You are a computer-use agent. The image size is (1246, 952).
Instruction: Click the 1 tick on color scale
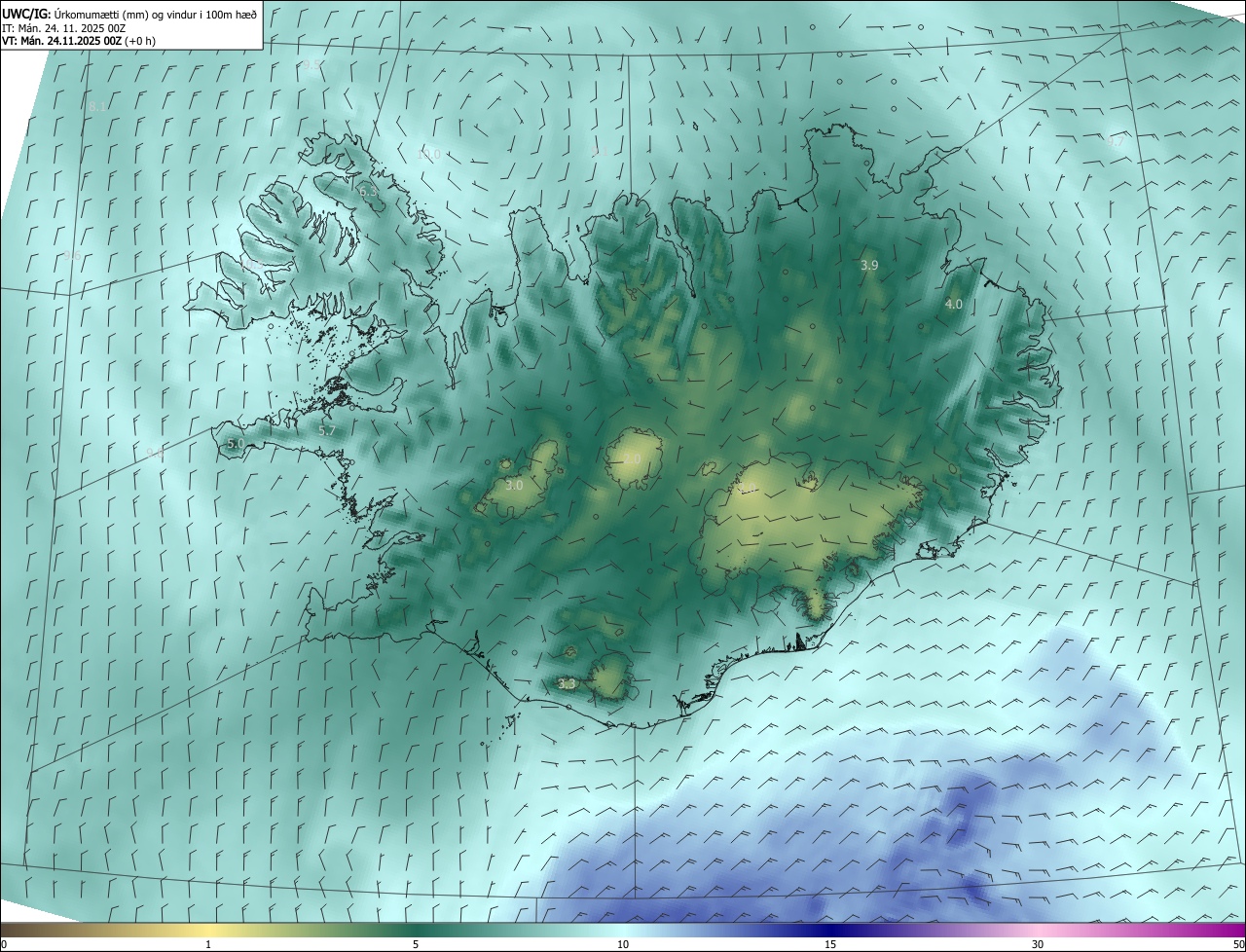pos(208,945)
